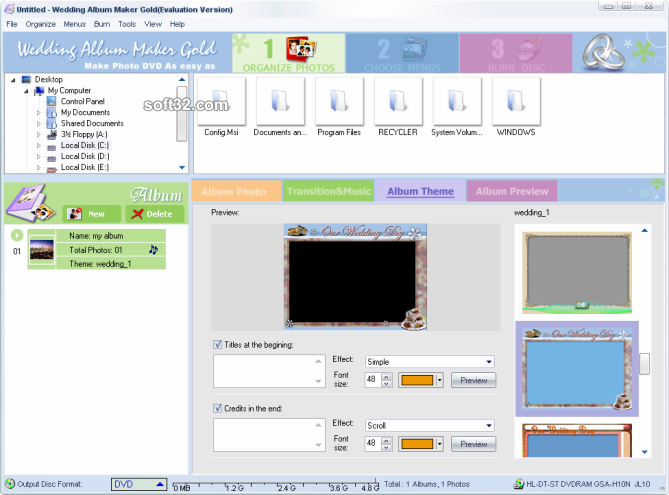Expand the Shared Documents tree node
Viewport: 669px width, 495px height.
38,124
